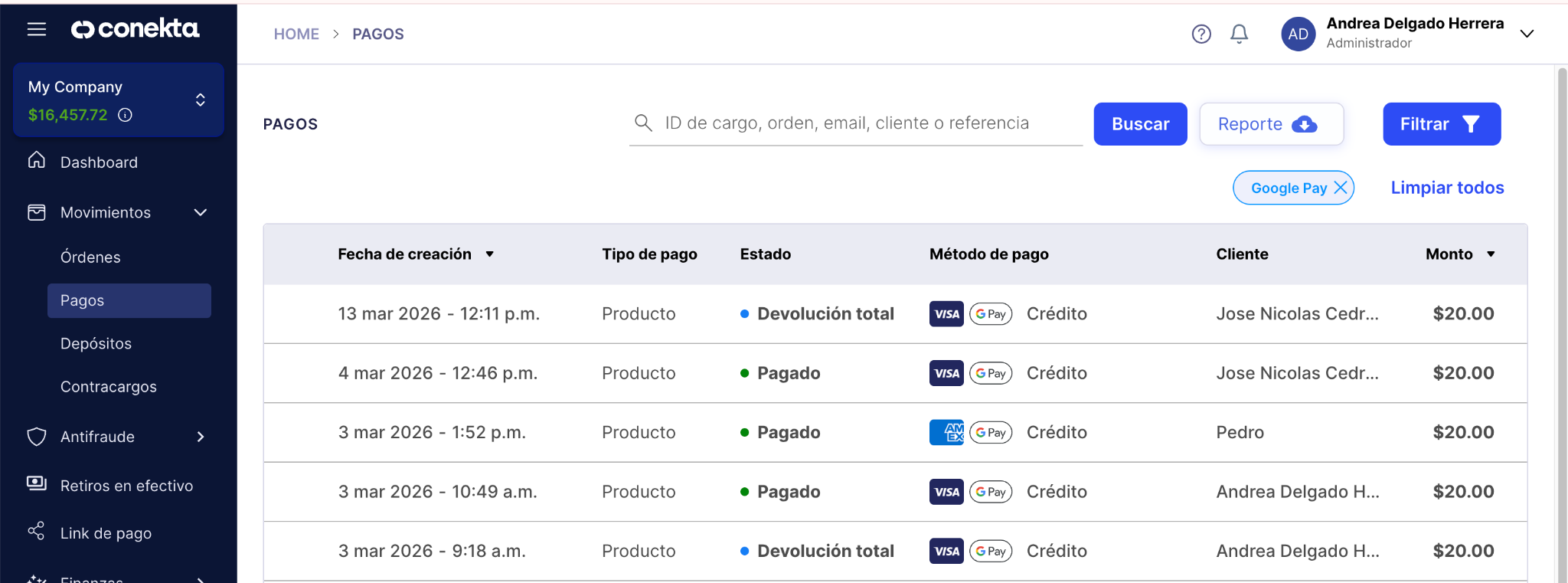The image size is (1568, 583).
Task: Click the Conekta logo
Action: (x=136, y=29)
